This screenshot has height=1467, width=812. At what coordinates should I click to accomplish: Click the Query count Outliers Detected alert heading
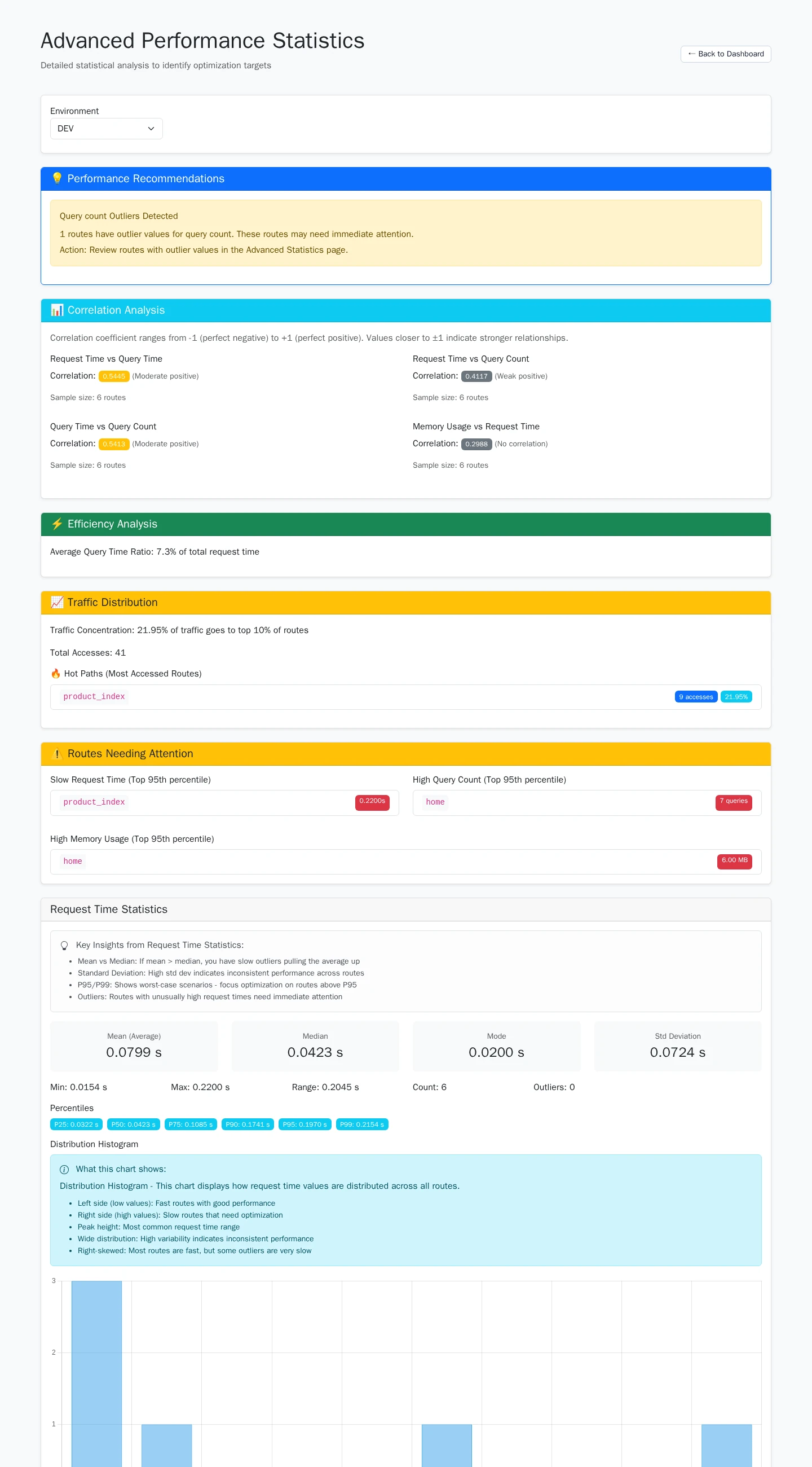tap(119, 216)
